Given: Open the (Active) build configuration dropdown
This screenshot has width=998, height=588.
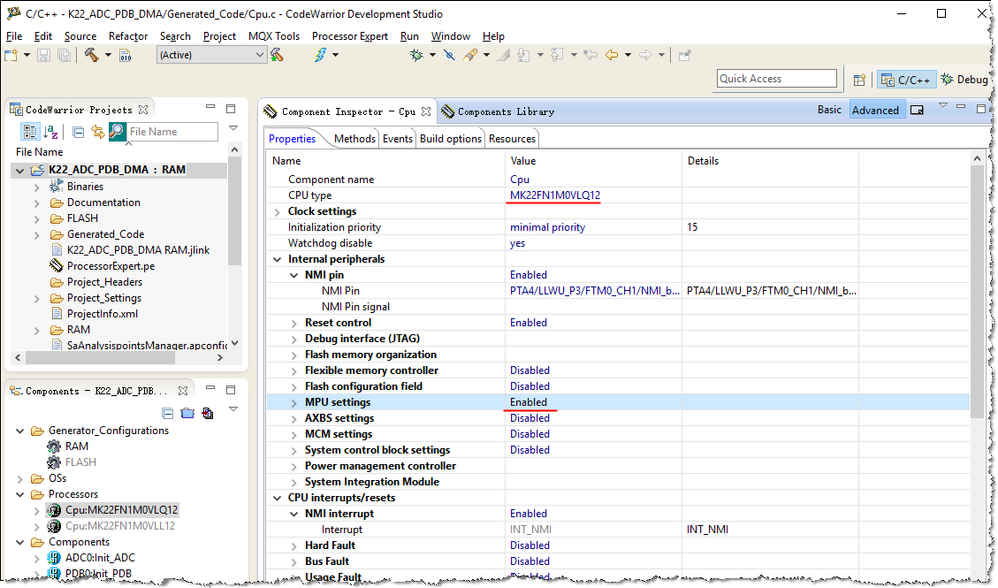Looking at the screenshot, I should (212, 56).
